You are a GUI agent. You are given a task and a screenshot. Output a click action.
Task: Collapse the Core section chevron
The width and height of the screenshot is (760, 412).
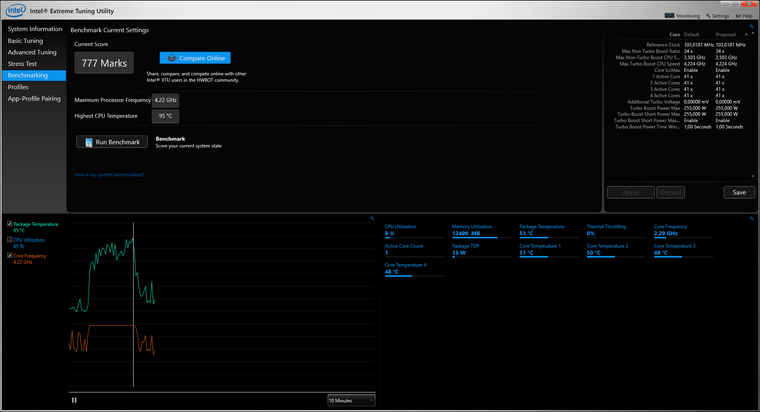(746, 34)
